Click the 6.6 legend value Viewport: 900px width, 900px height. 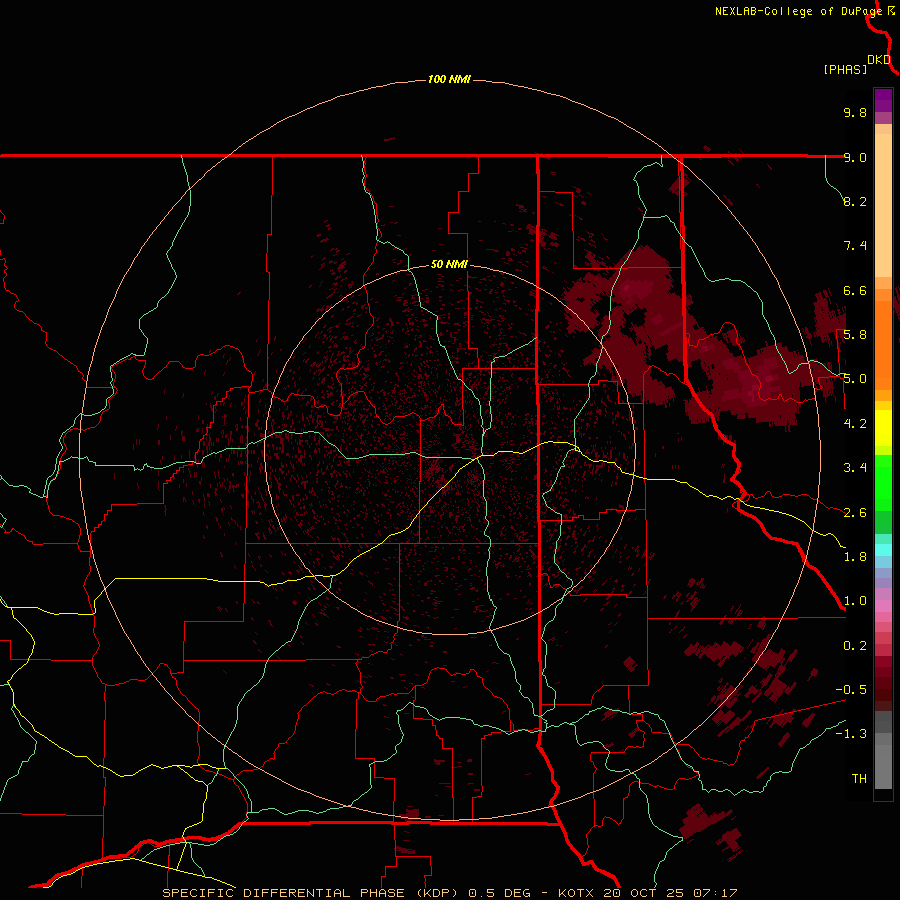pyautogui.click(x=855, y=290)
